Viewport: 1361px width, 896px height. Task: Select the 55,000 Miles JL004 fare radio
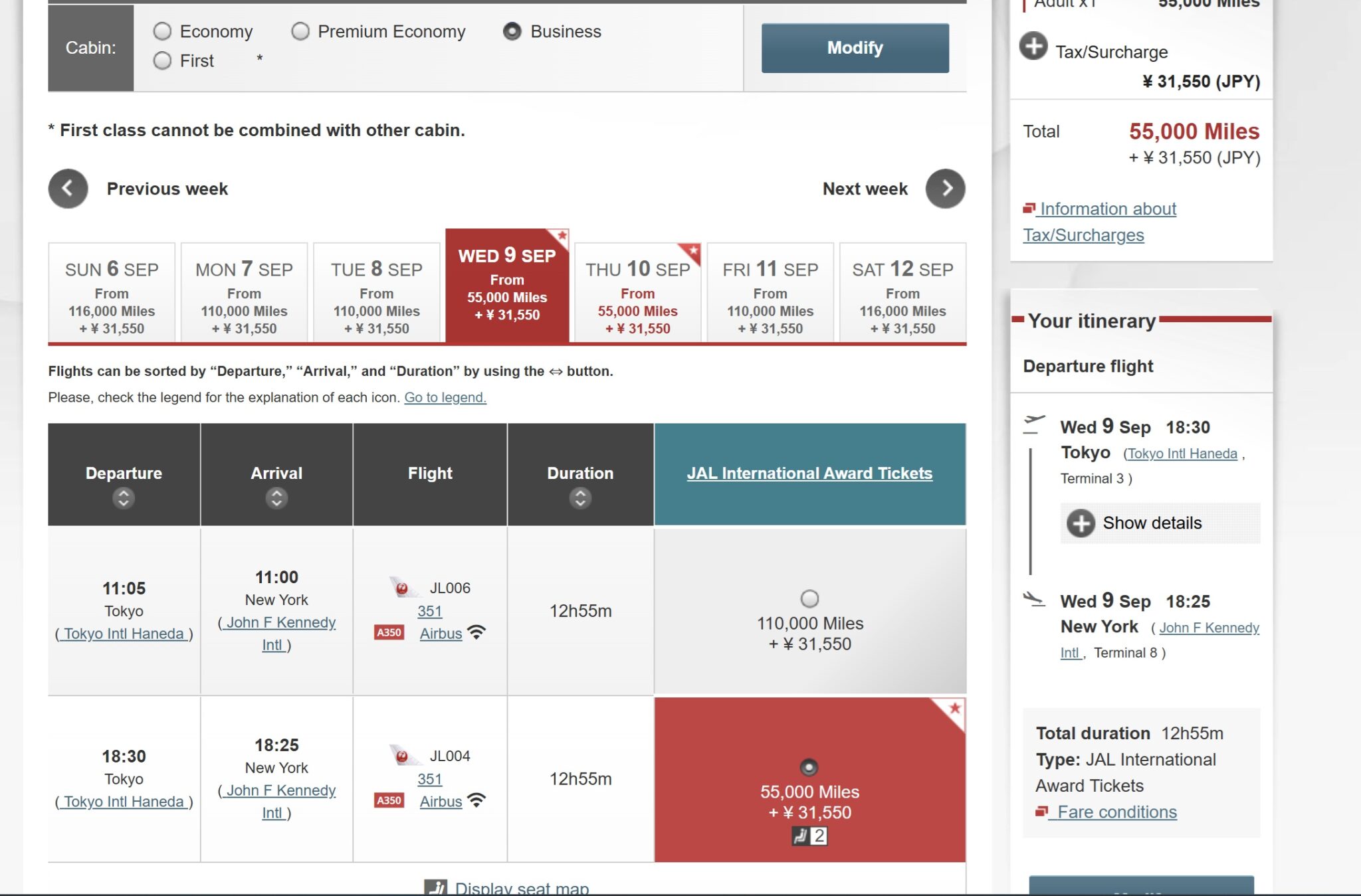(x=809, y=767)
